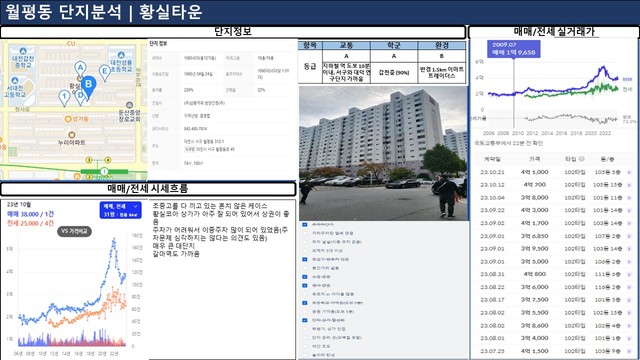Click 3억 6,850 price in 23.09.01 row
The height and width of the screenshot is (360, 640).
[534, 236]
